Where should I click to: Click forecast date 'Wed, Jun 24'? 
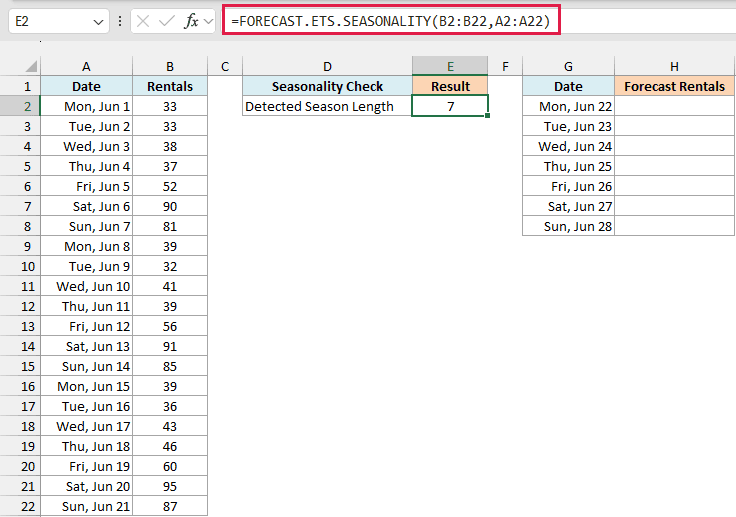pos(568,147)
